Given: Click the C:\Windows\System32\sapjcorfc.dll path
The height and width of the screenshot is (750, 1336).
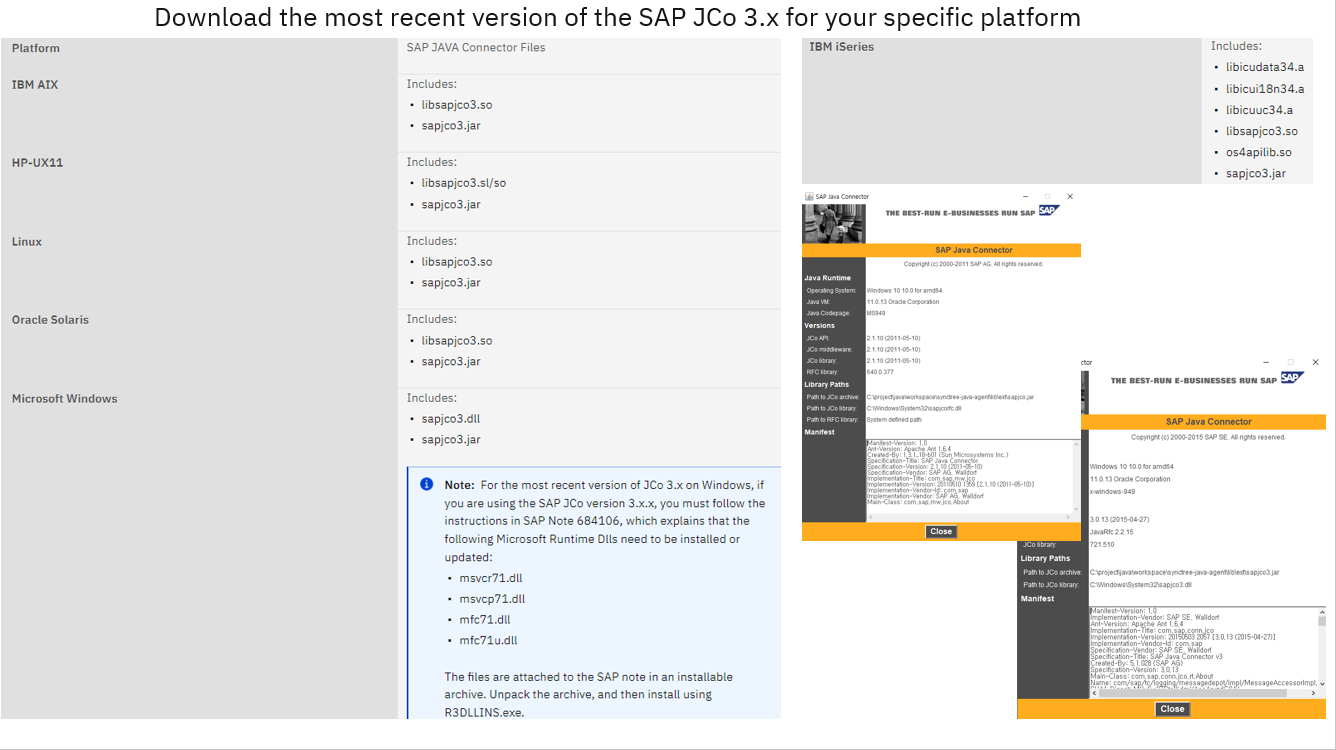Looking at the screenshot, I should coord(914,408).
